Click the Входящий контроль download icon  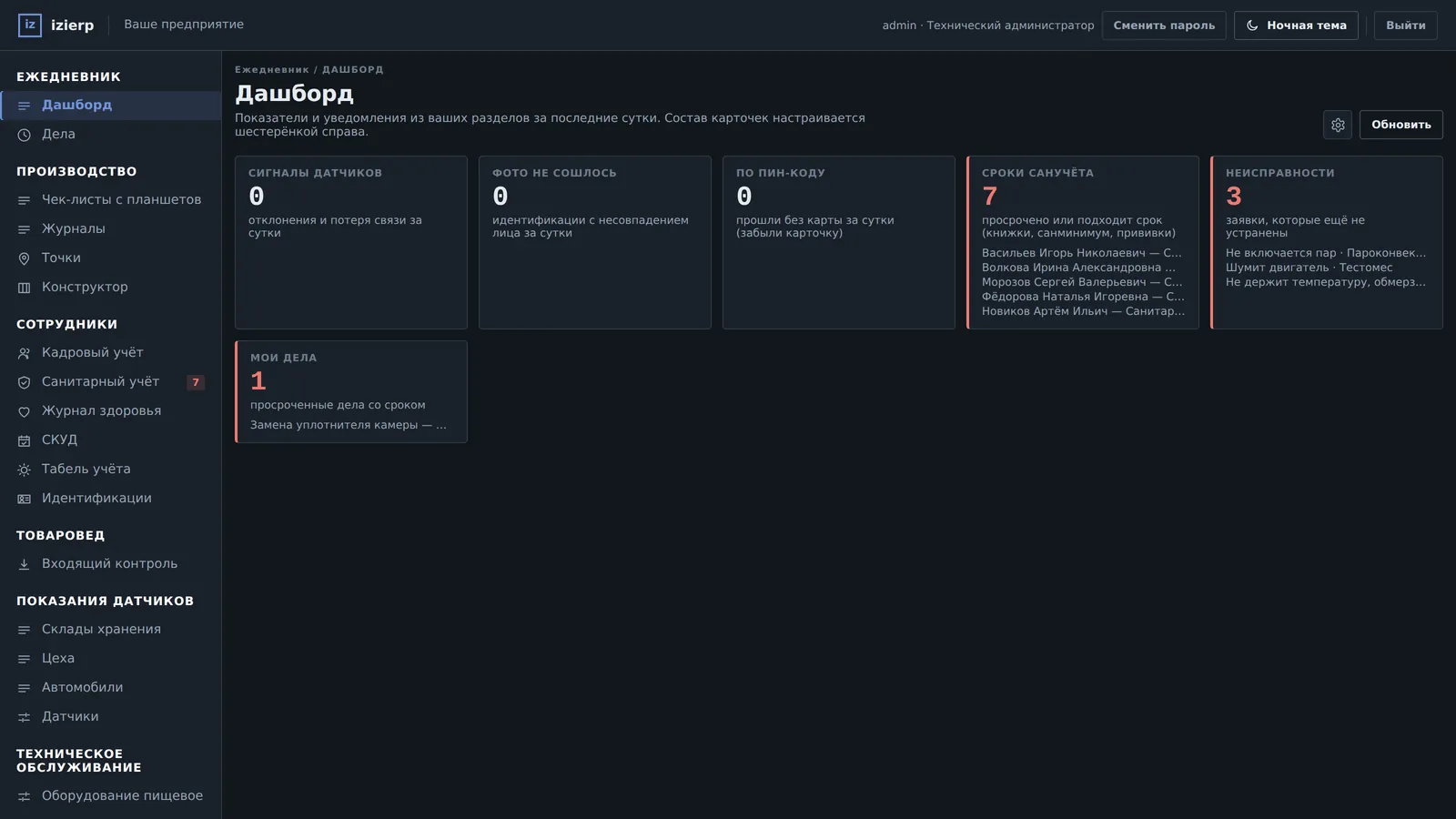coord(25,564)
